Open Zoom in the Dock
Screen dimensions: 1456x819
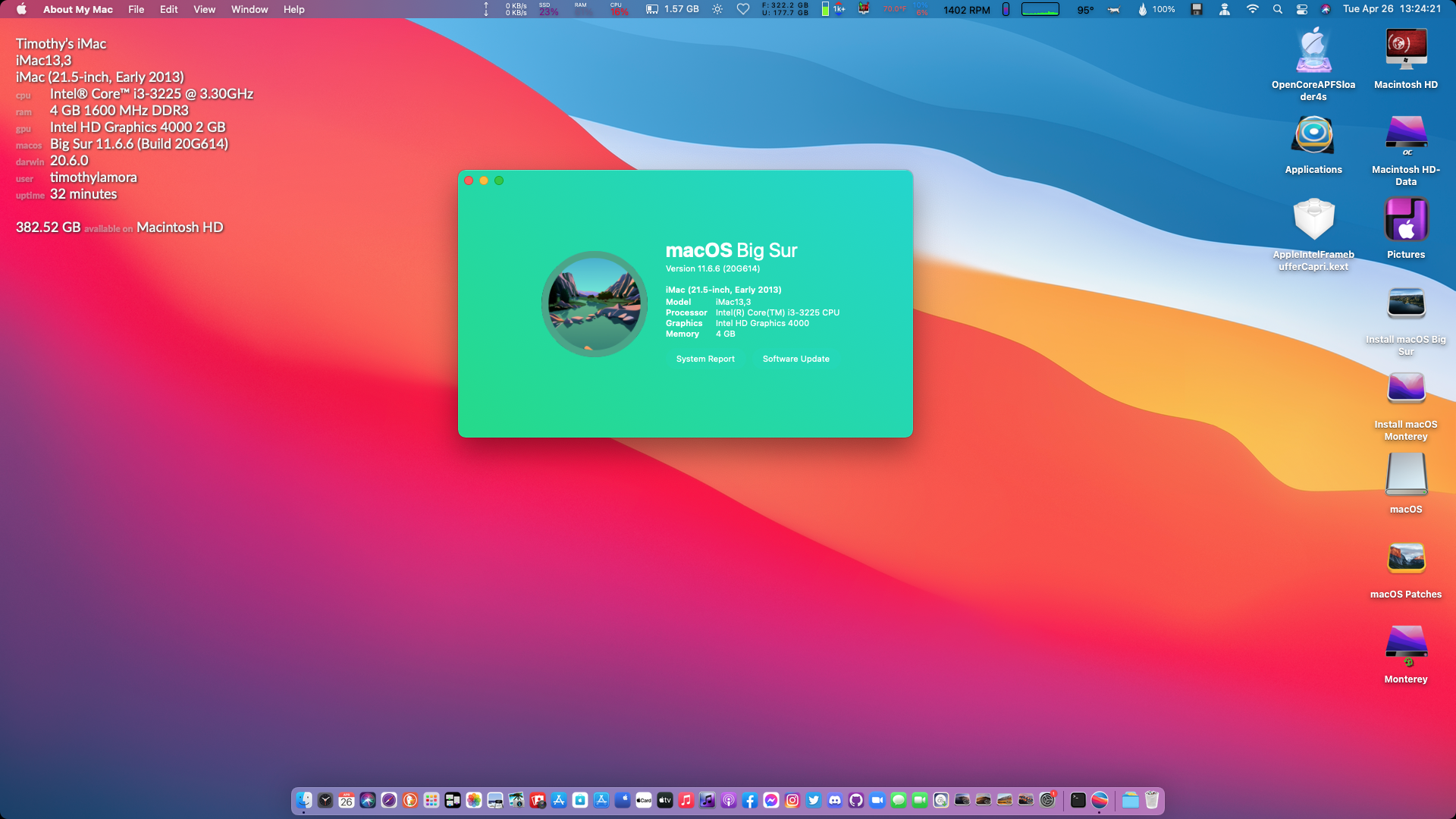point(877,800)
